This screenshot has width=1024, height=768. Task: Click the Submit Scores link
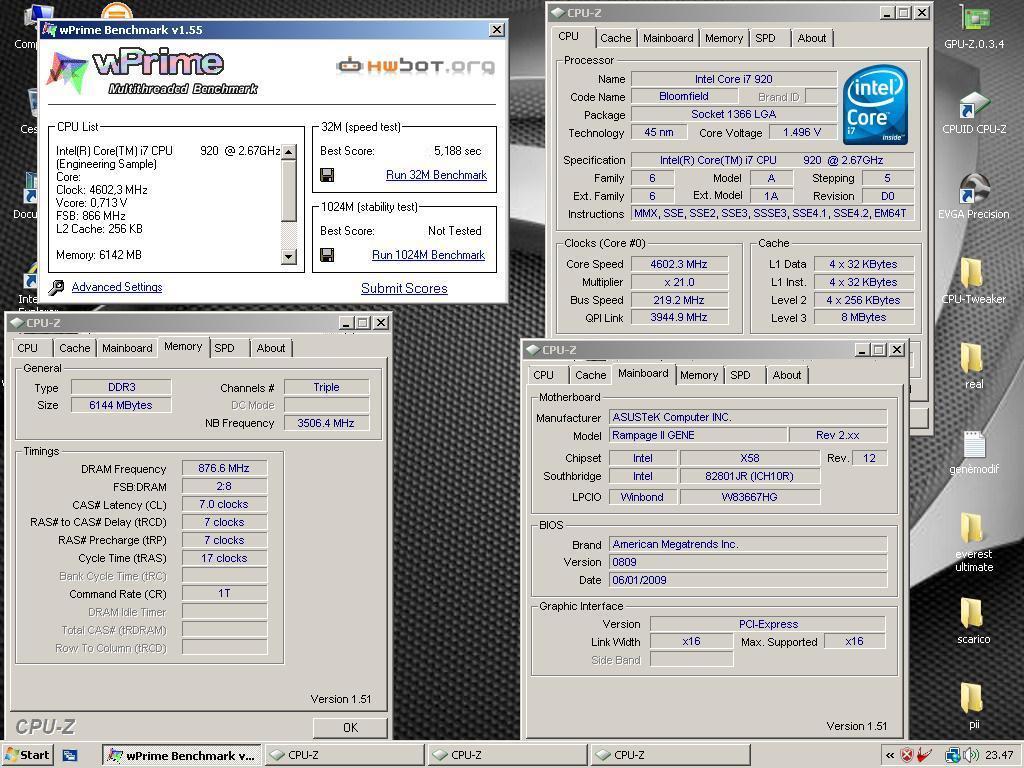pos(404,288)
